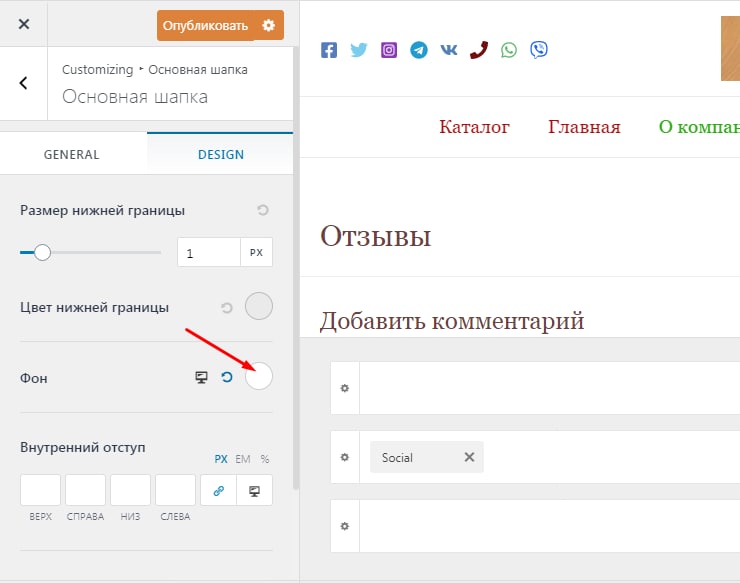Click the bottom border size slider handle
Image resolution: width=740 pixels, height=583 pixels.
coord(42,253)
